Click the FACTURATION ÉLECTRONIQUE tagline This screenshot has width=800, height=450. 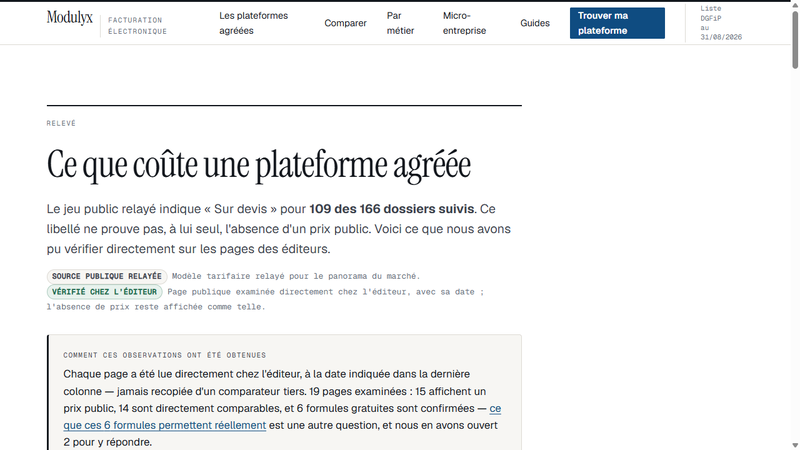137,26
